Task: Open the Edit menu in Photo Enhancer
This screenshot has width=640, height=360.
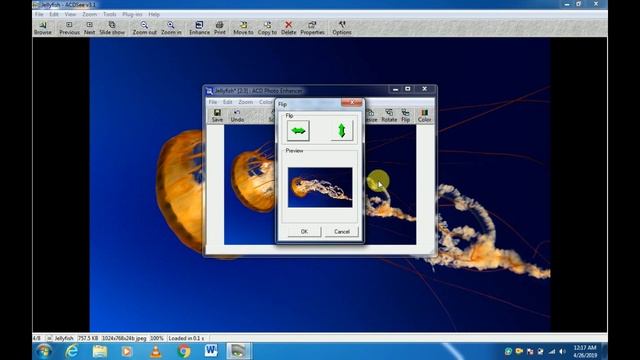Action: coord(227,102)
